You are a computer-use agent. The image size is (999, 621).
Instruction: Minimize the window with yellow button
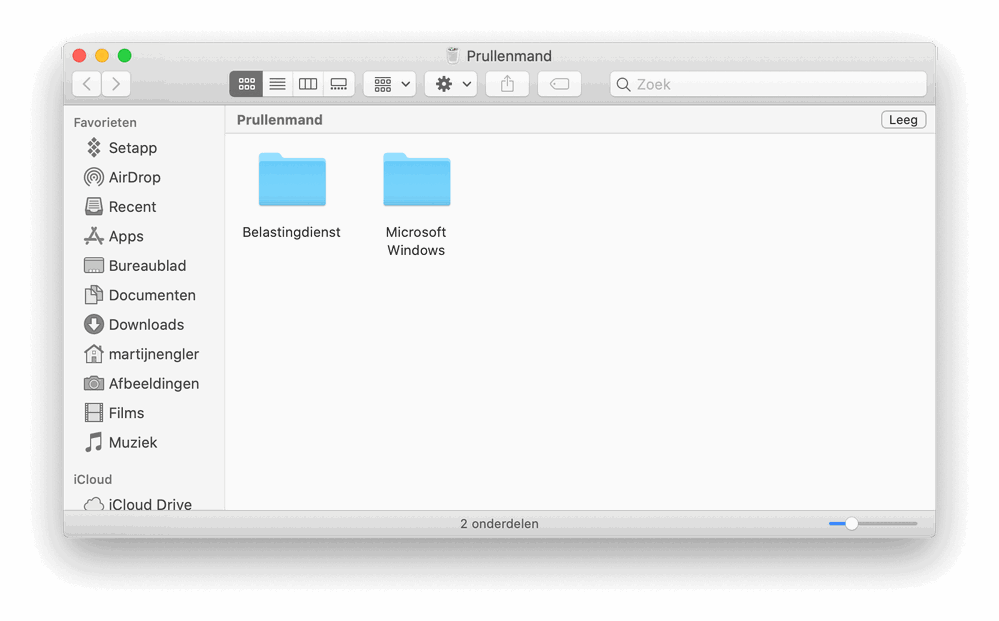click(x=102, y=55)
